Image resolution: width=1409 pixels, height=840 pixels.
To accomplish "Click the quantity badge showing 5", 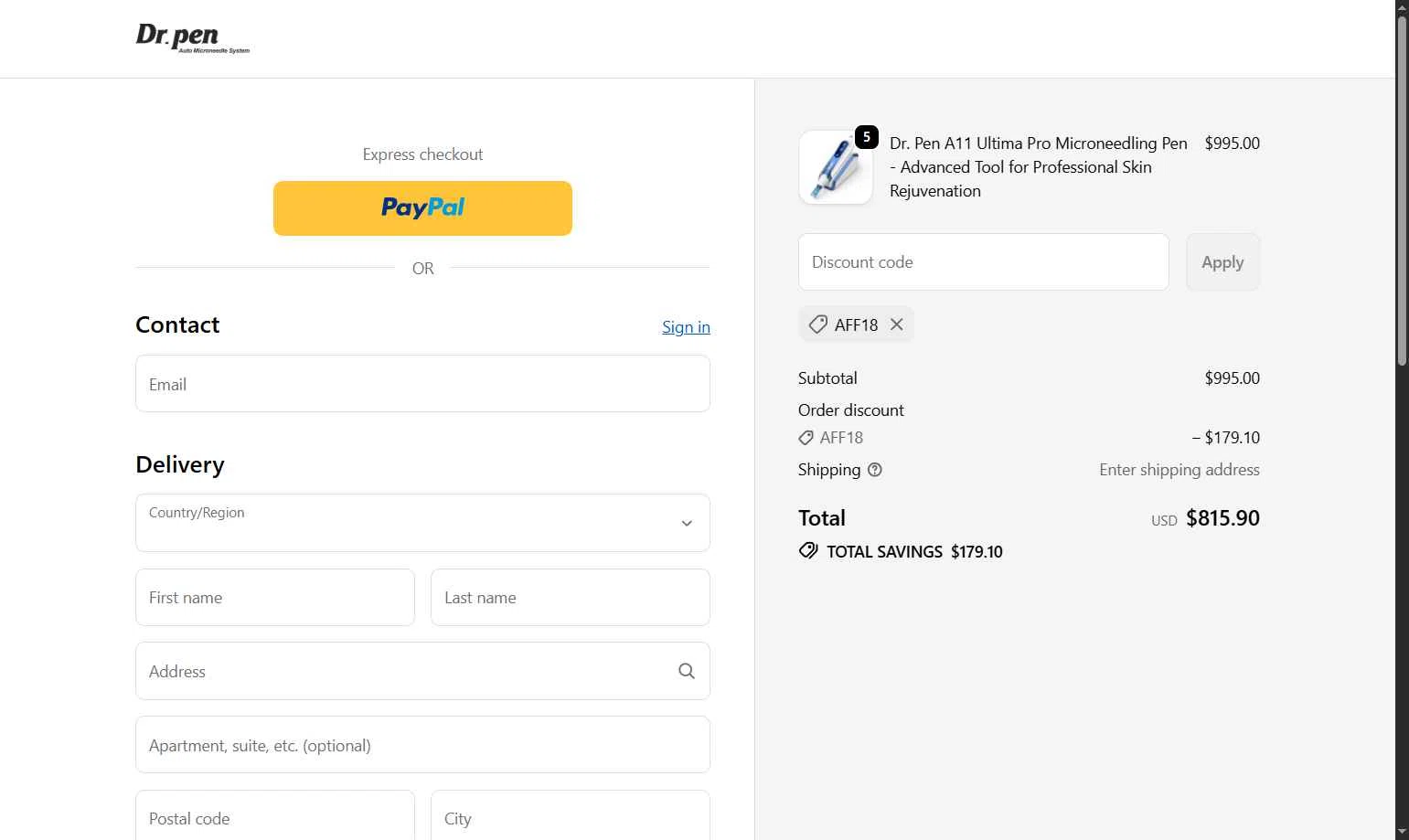I will tap(867, 137).
